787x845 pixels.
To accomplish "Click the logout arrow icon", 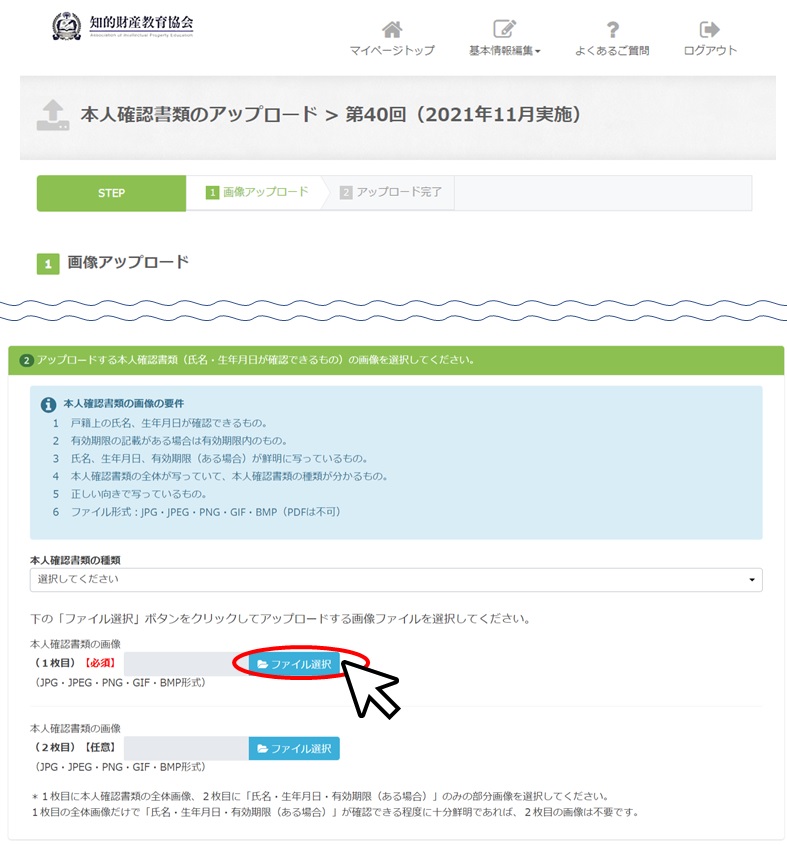I will coord(710,30).
